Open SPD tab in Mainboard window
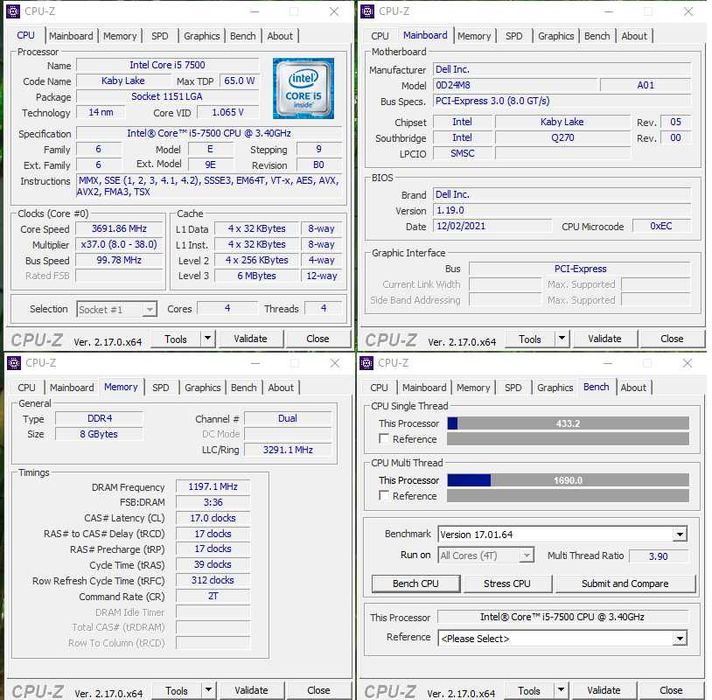 tap(514, 36)
